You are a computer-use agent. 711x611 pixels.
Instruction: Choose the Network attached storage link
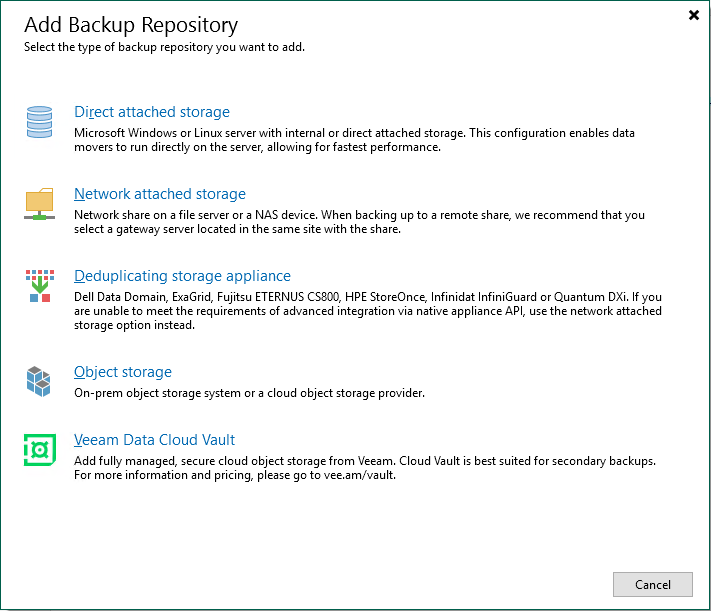160,194
